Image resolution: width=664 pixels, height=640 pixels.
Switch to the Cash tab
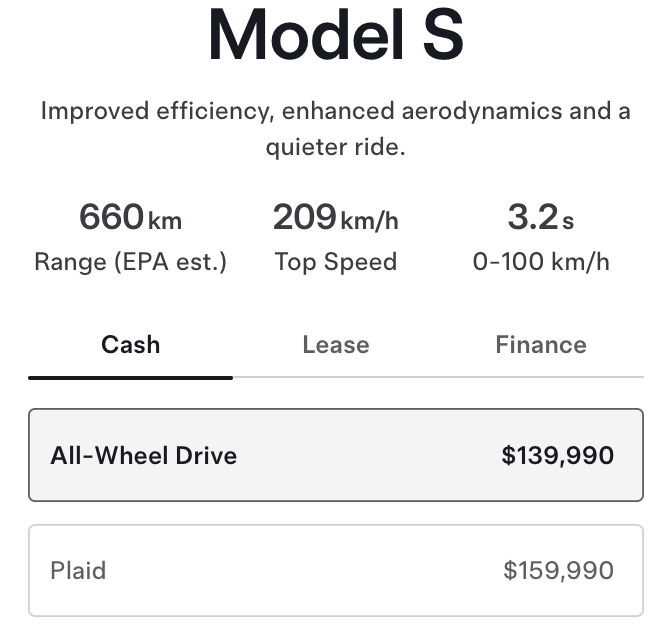pyautogui.click(x=130, y=345)
